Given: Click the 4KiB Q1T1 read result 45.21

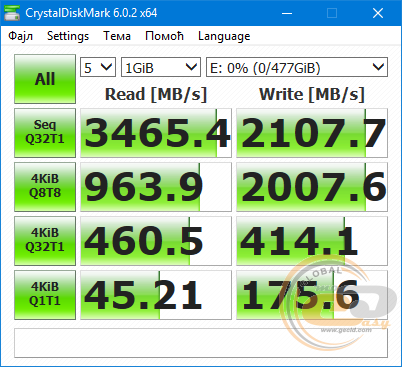Looking at the screenshot, I should coord(156,295).
